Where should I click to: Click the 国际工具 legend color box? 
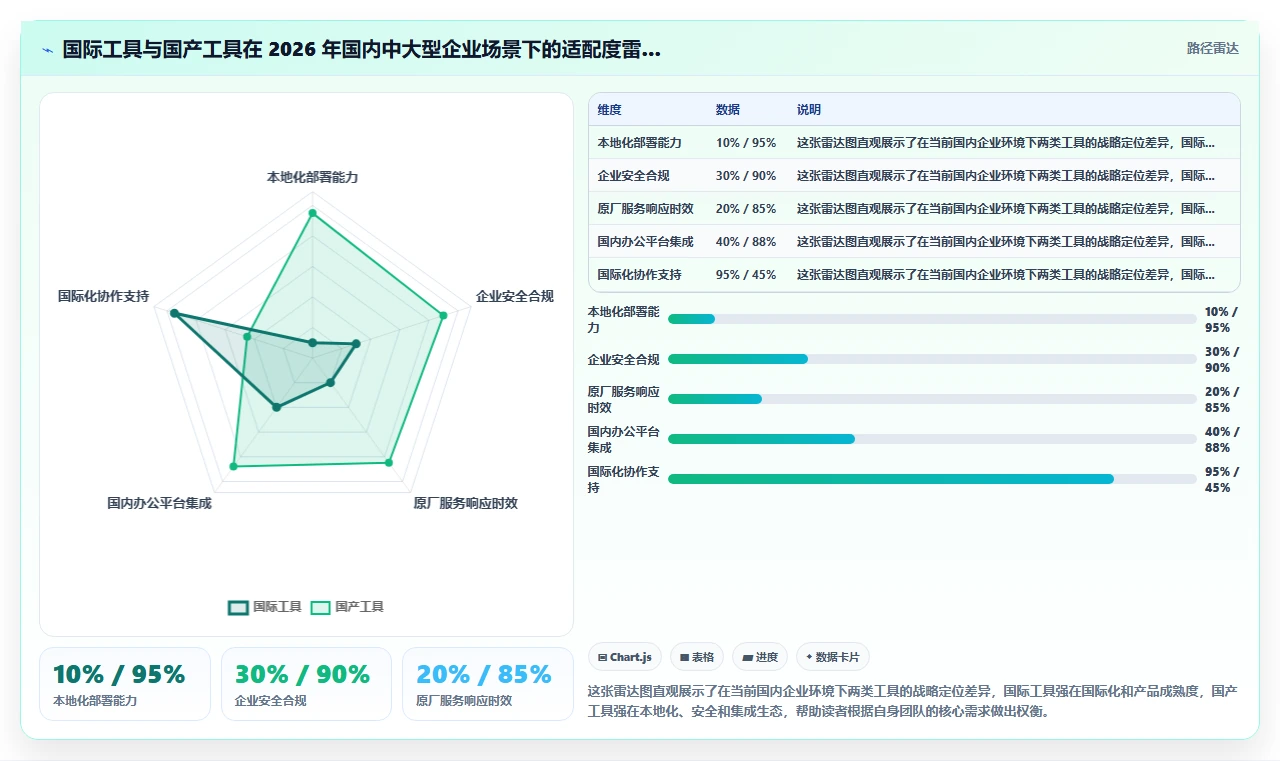pyautogui.click(x=238, y=607)
